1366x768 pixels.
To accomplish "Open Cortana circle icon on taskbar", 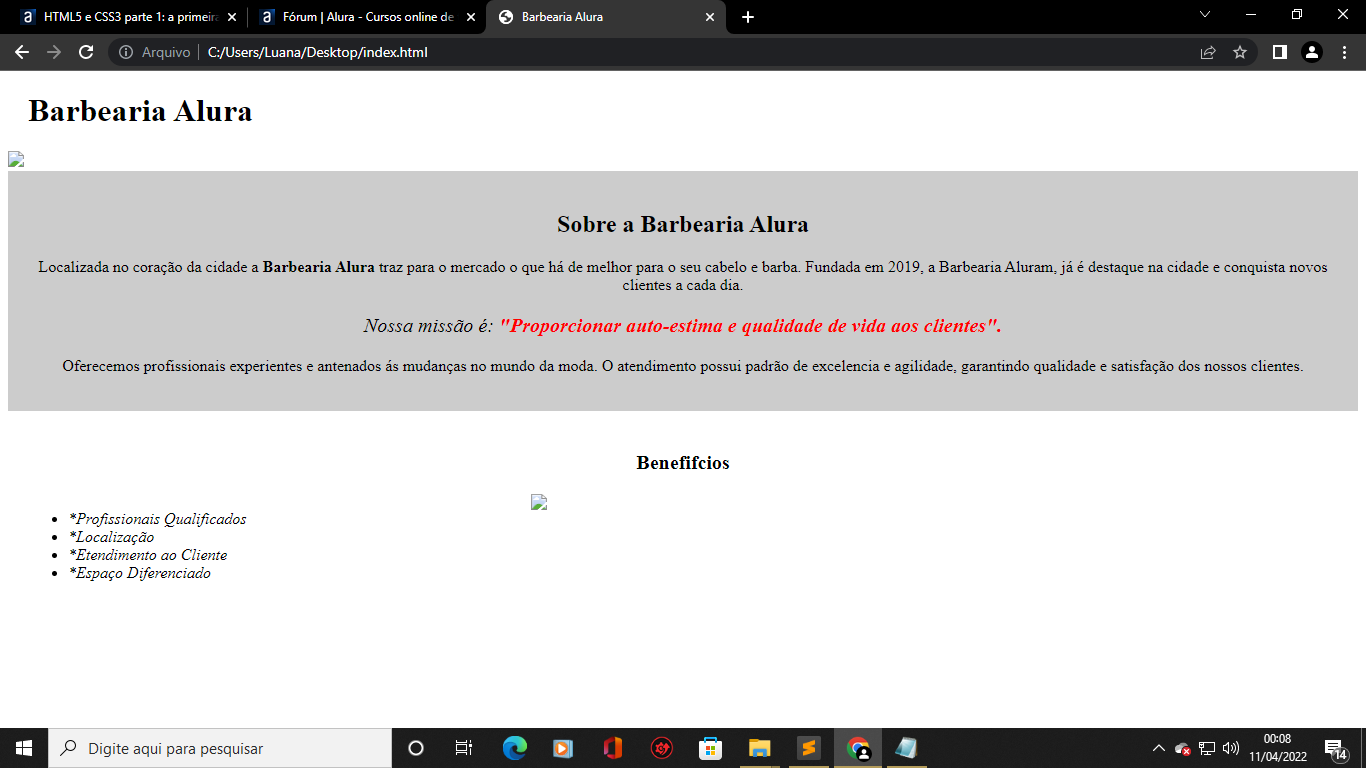I will point(416,748).
